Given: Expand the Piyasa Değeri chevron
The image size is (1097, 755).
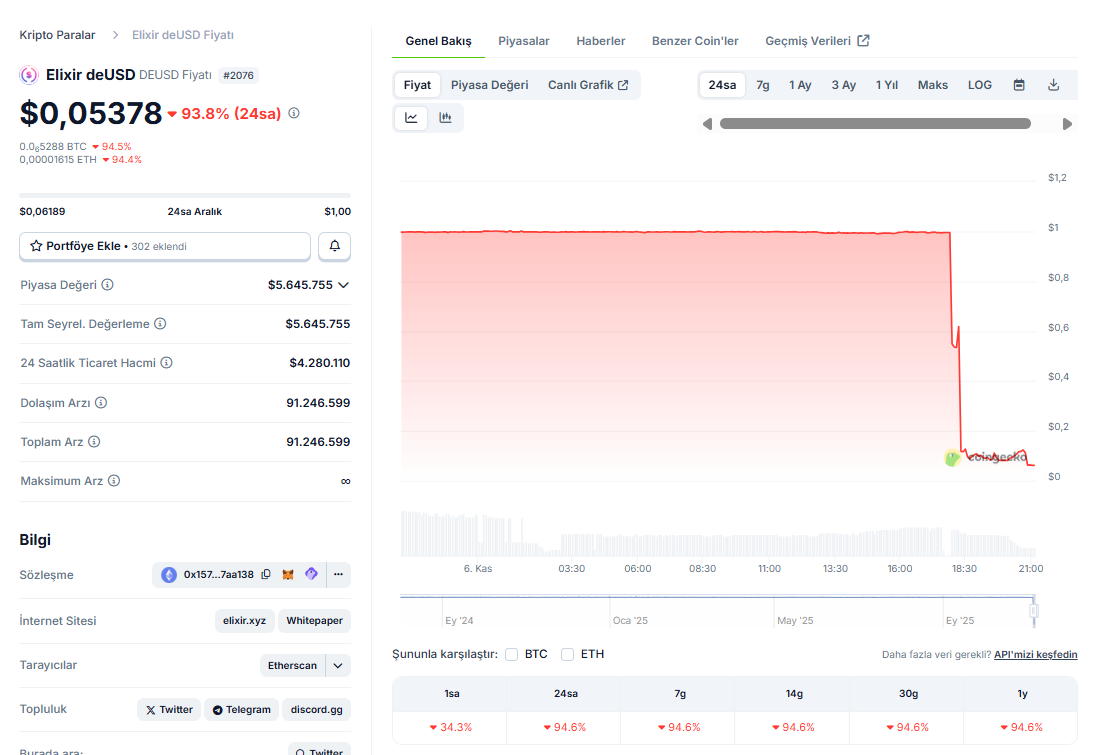Looking at the screenshot, I should point(343,285).
